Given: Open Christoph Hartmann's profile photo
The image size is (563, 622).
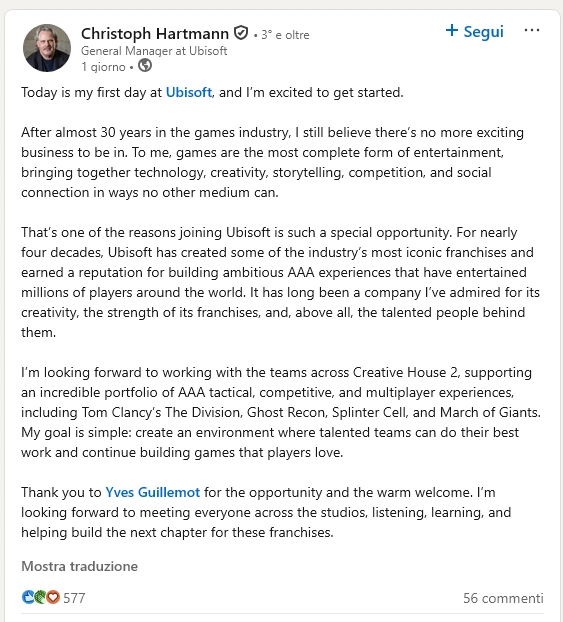Looking at the screenshot, I should (47, 48).
